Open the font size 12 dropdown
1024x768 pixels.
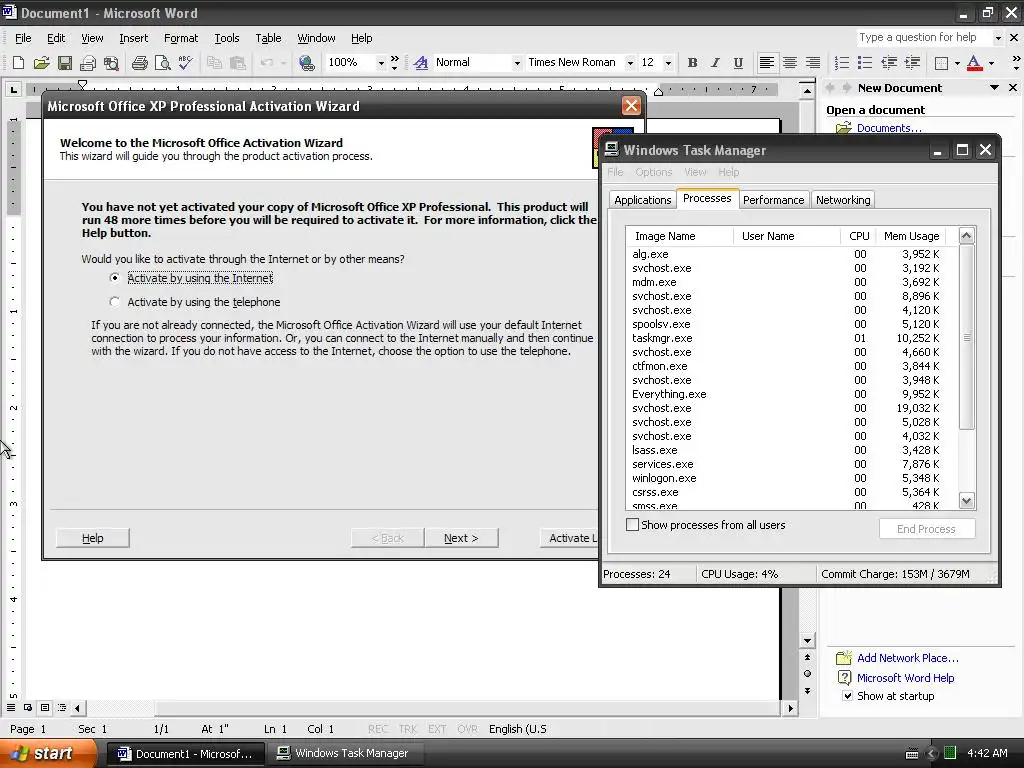click(667, 63)
